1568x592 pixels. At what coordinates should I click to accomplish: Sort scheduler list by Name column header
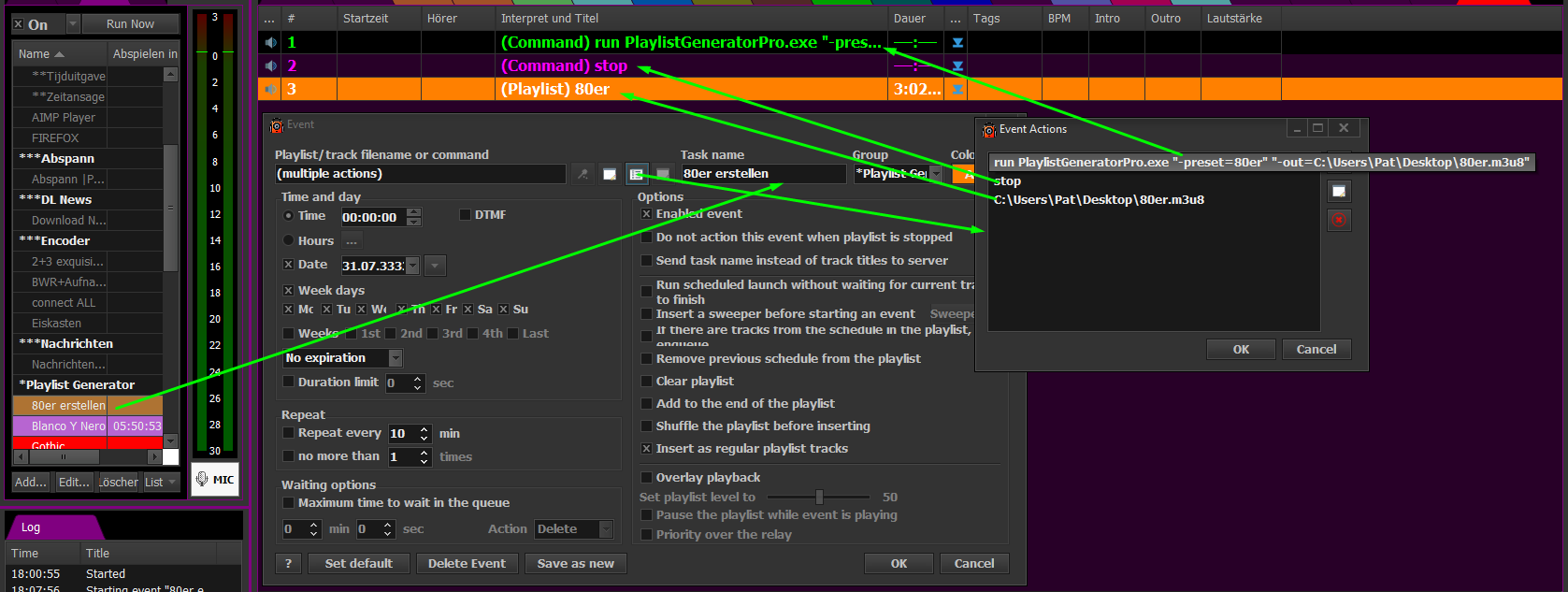point(59,54)
